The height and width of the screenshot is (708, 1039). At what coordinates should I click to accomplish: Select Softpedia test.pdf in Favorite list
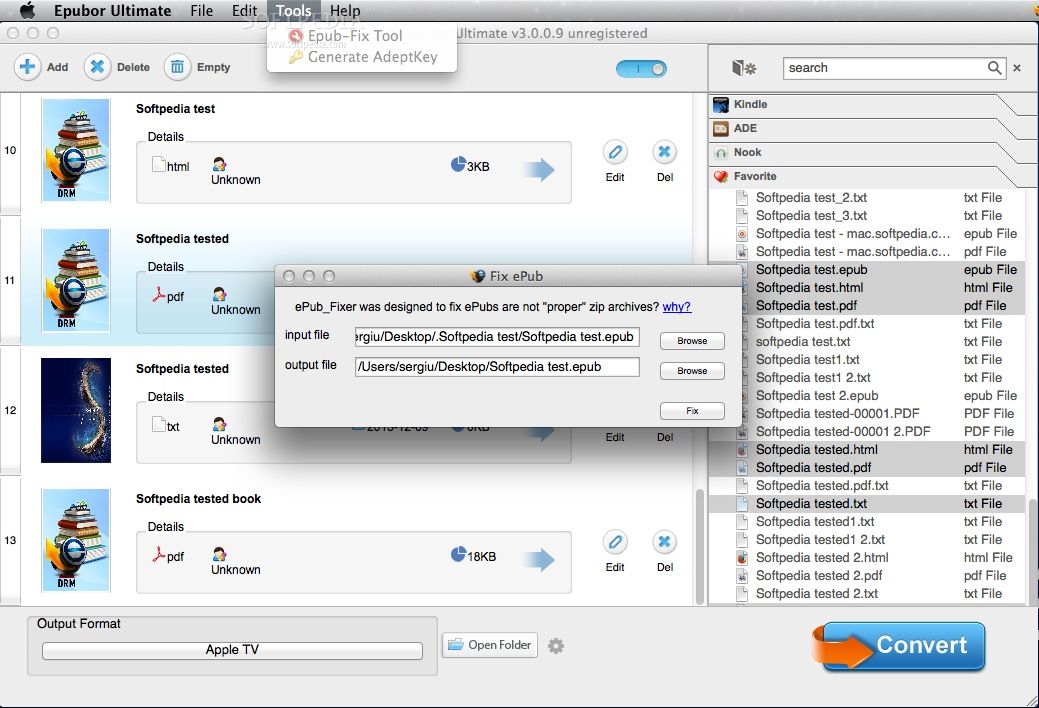[867, 306]
